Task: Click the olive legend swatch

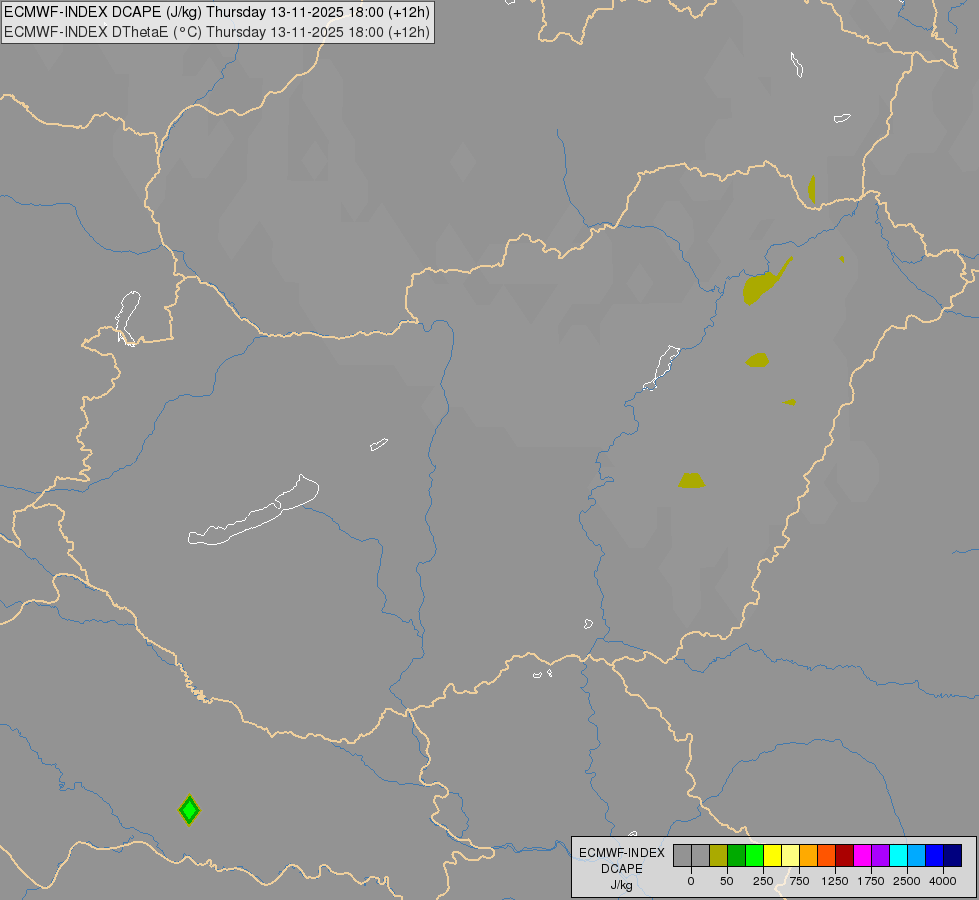Action: coord(719,855)
